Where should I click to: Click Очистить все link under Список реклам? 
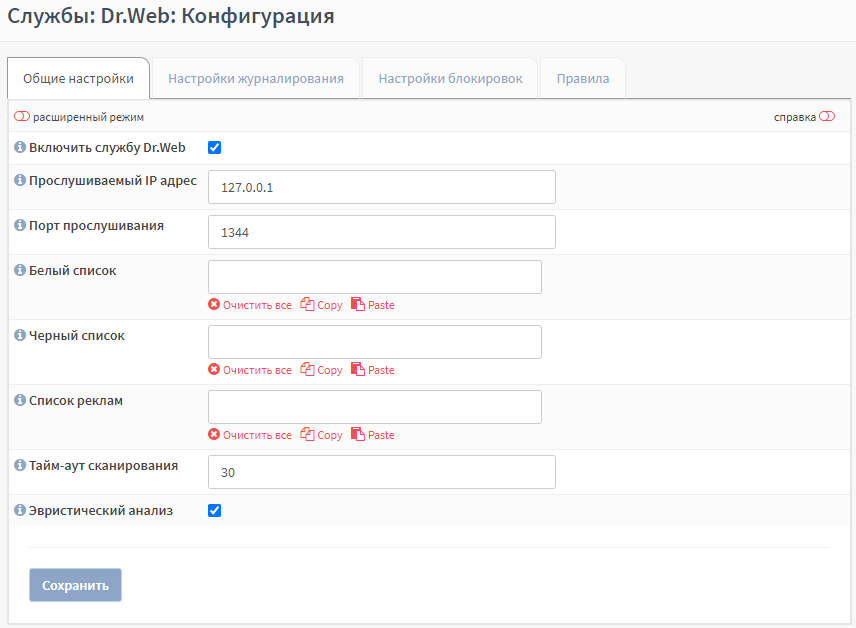257,435
